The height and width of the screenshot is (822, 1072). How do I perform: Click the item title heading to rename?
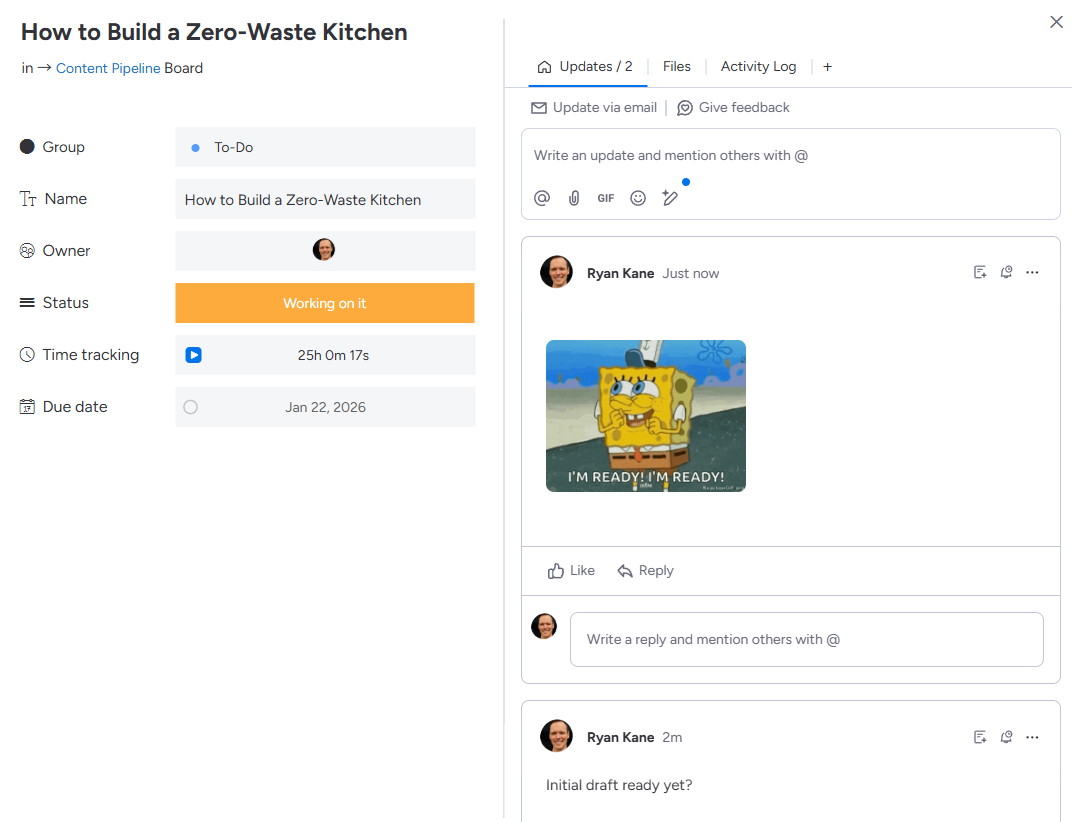pyautogui.click(x=214, y=32)
